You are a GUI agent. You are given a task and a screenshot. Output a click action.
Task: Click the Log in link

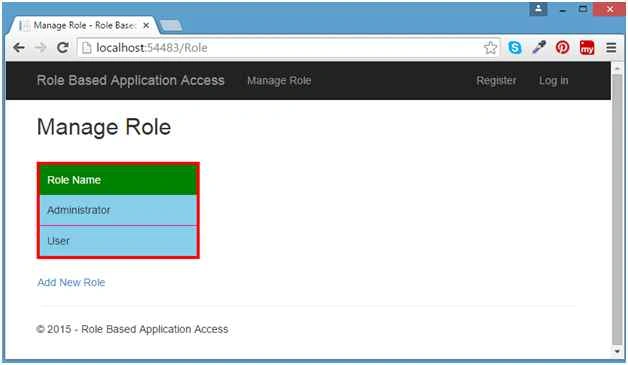pyautogui.click(x=554, y=81)
